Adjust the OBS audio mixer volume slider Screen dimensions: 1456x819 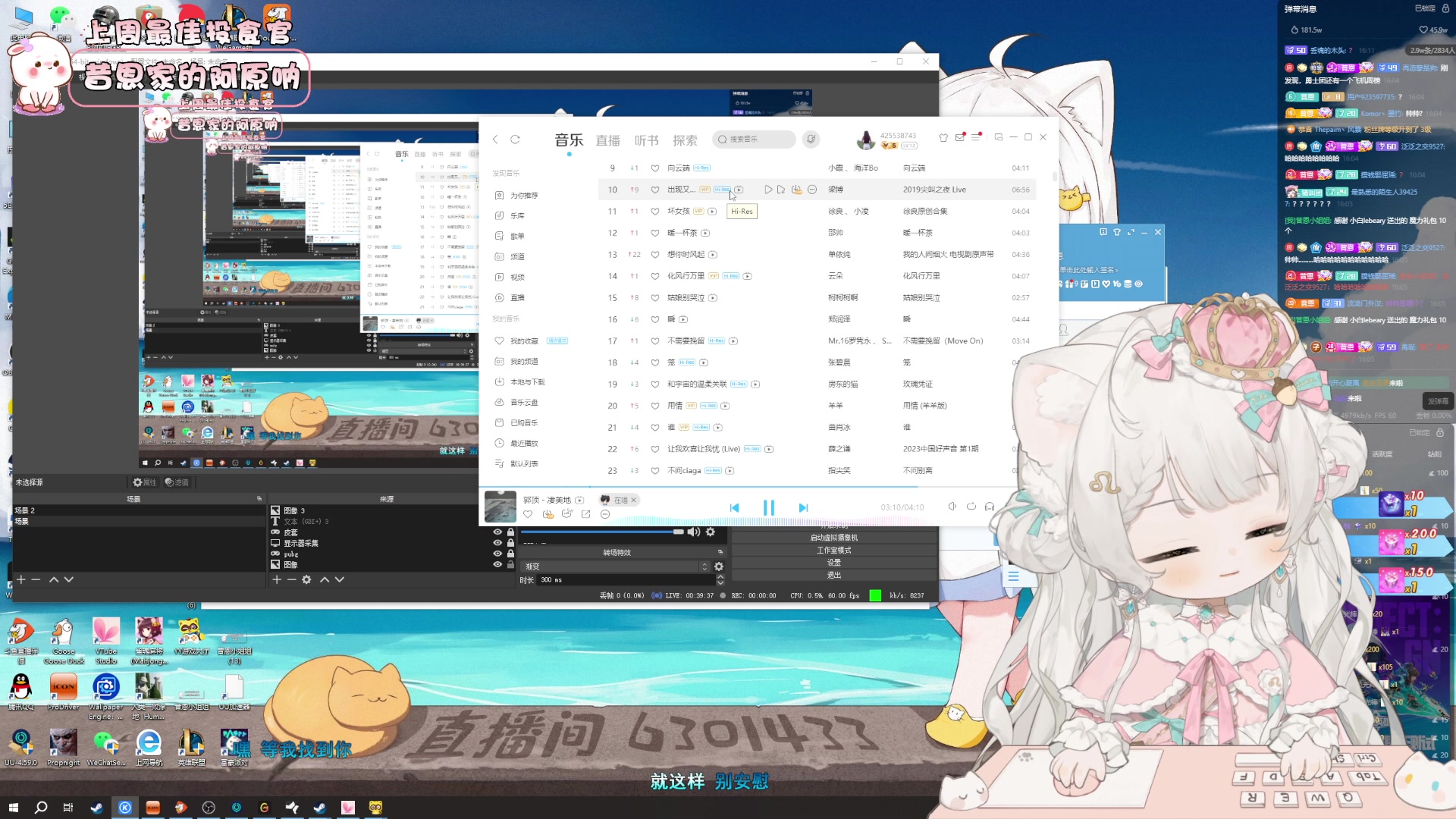click(x=677, y=532)
